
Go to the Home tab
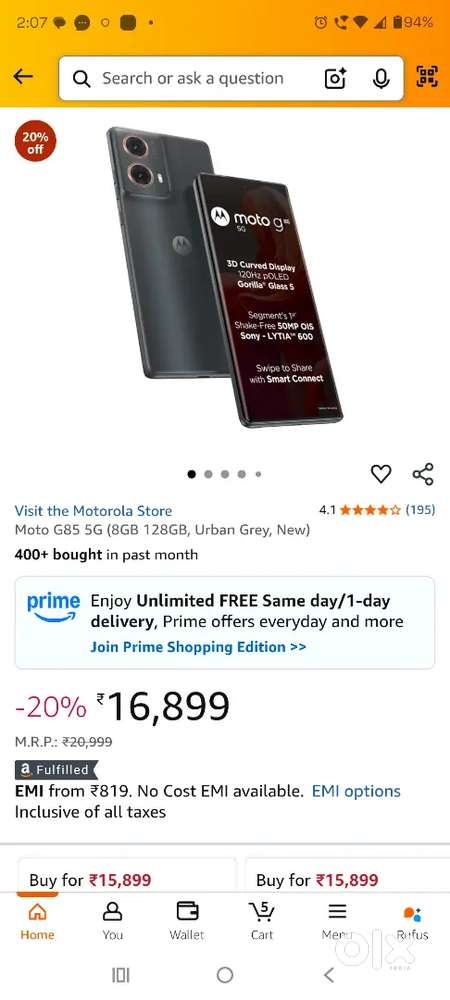point(38,920)
